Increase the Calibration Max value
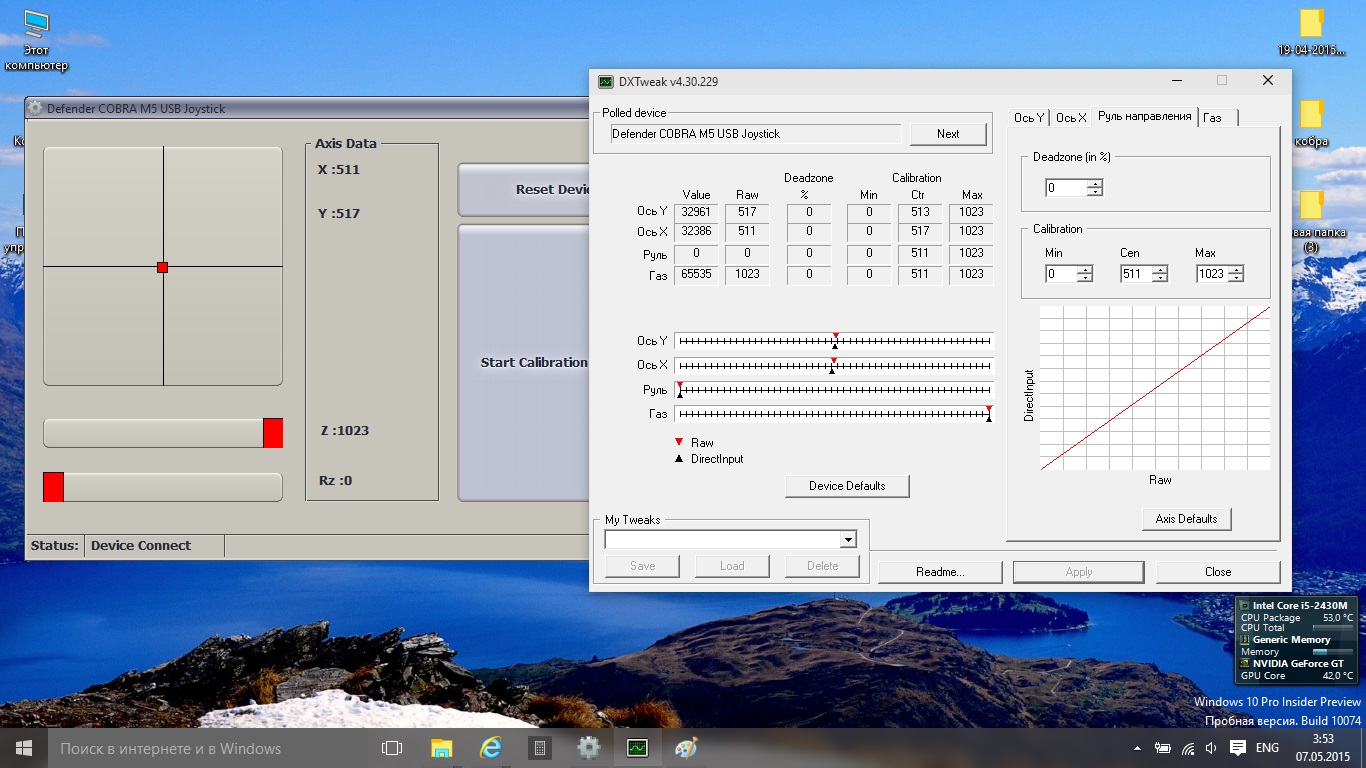This screenshot has width=1366, height=768. pos(1236,270)
